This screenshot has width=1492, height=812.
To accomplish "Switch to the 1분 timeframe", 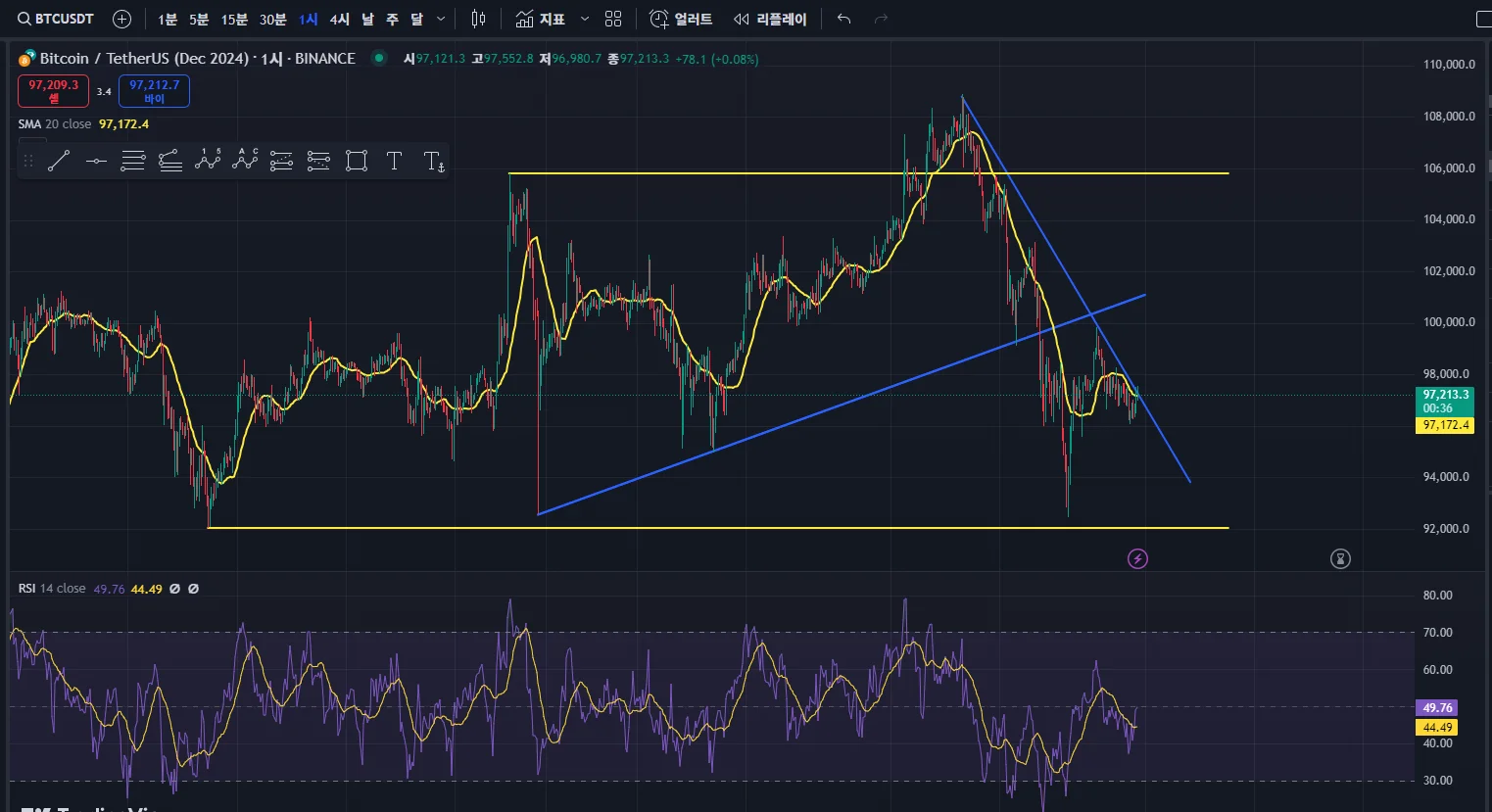I will pyautogui.click(x=168, y=19).
